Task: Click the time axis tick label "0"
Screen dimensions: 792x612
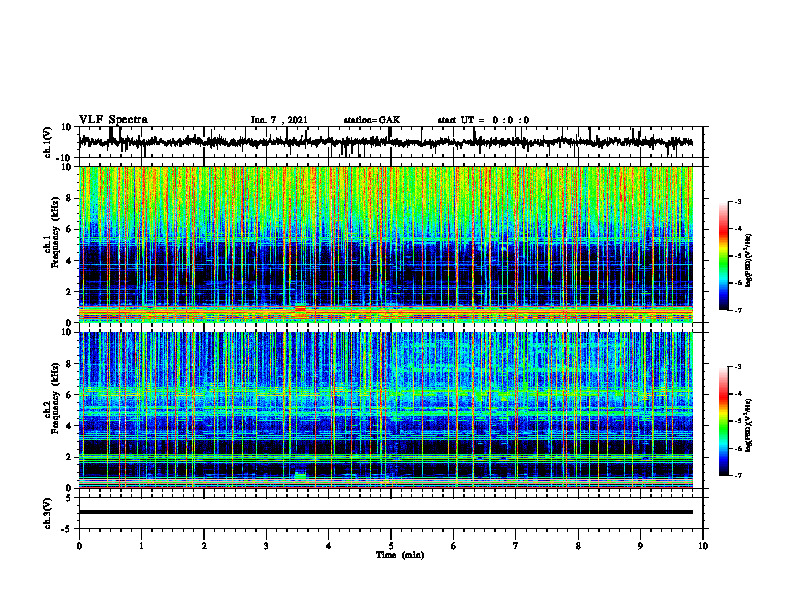Action: click(79, 546)
